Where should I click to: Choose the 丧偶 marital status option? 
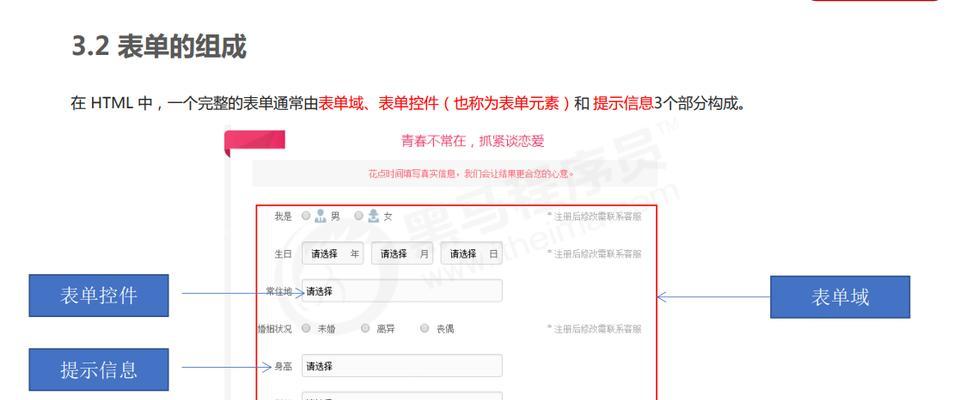425,329
